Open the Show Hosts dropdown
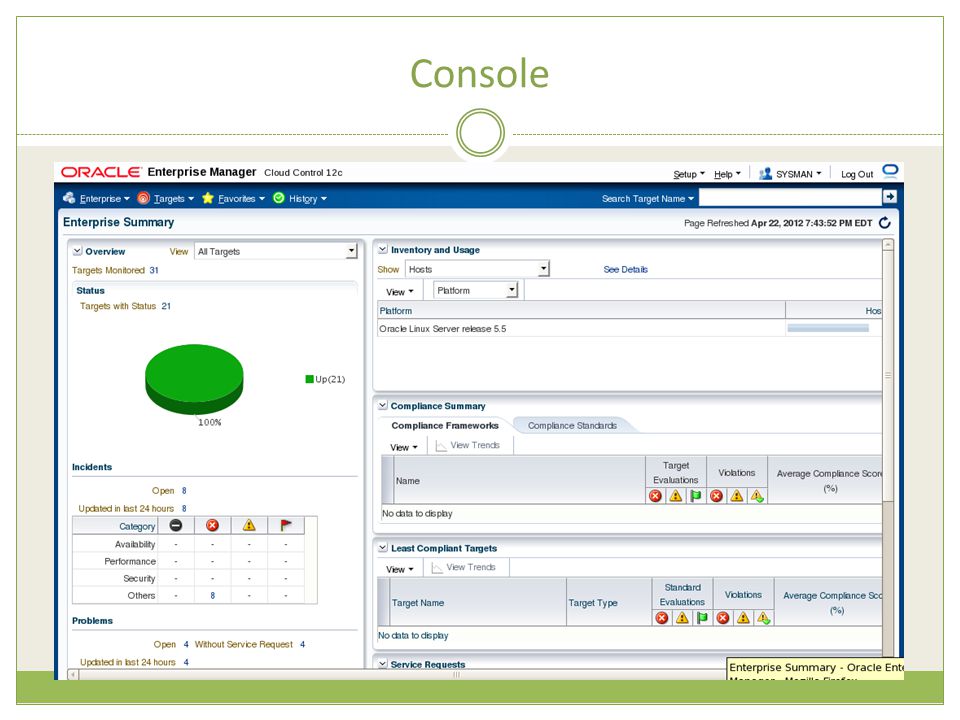960x720 pixels. (x=477, y=269)
